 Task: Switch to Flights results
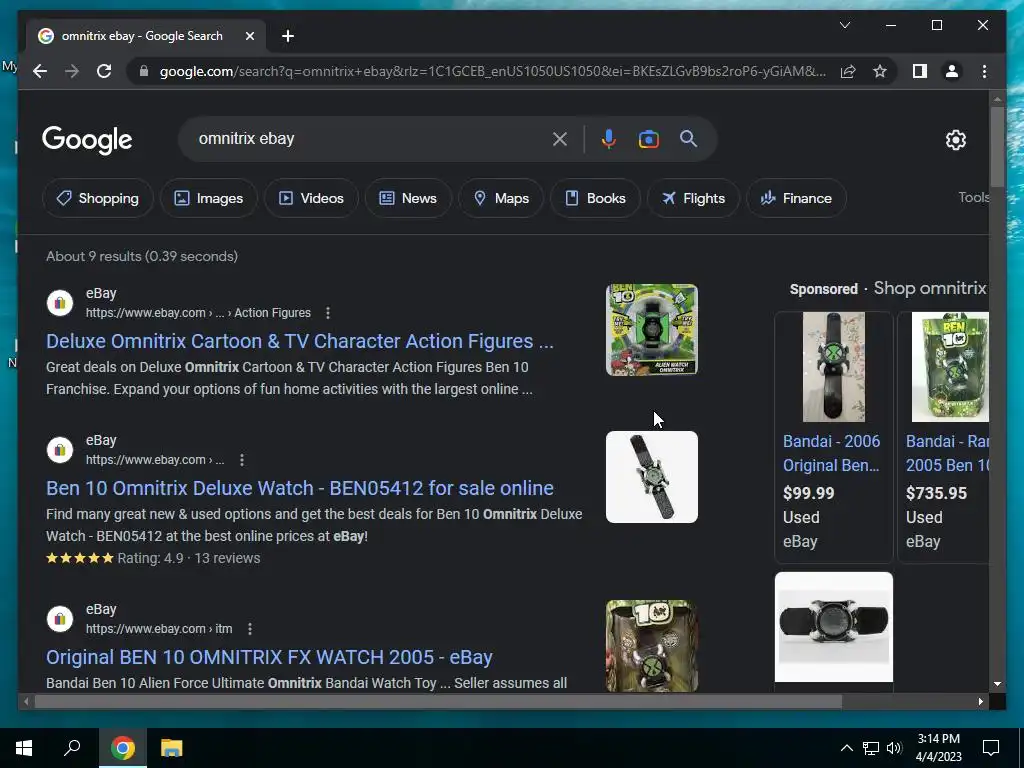pos(693,198)
